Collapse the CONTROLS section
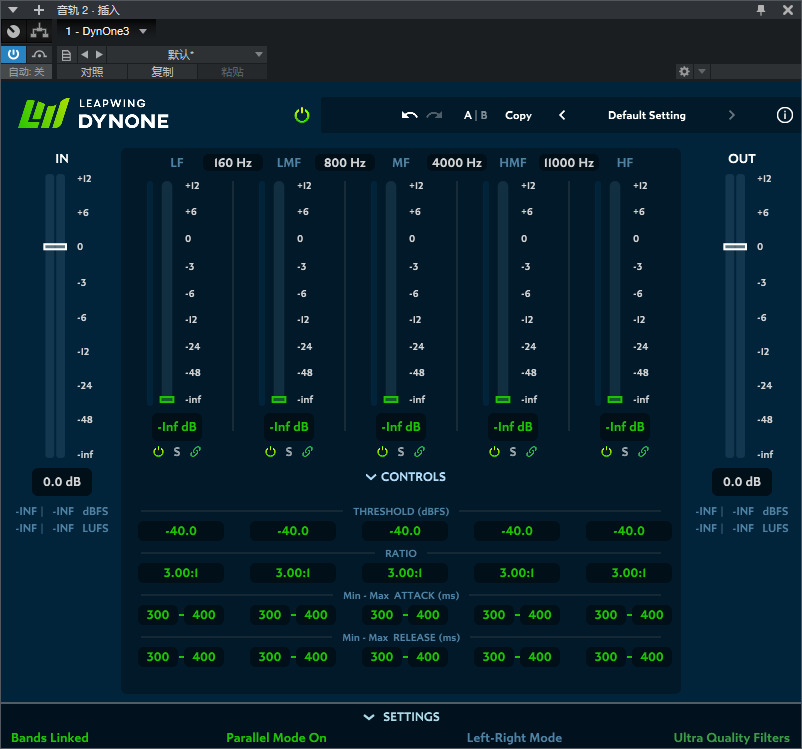Screen dimensions: 802x749 click(405, 477)
